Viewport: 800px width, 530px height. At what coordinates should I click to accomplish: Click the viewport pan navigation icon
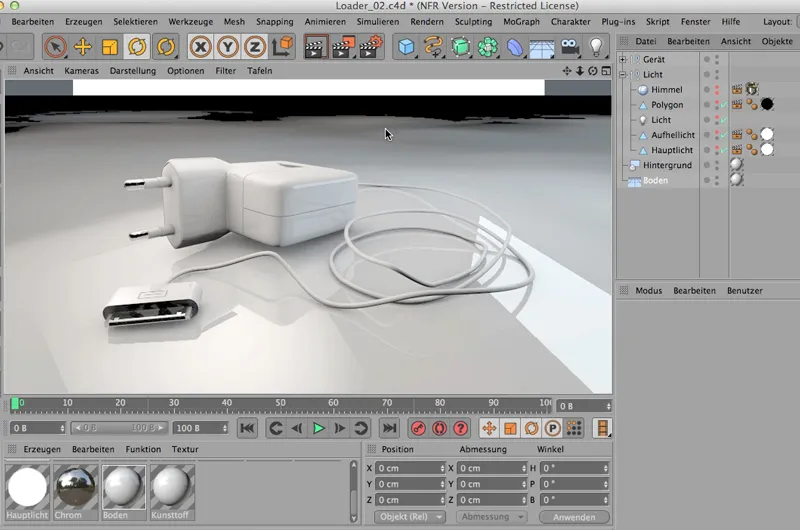pos(567,71)
